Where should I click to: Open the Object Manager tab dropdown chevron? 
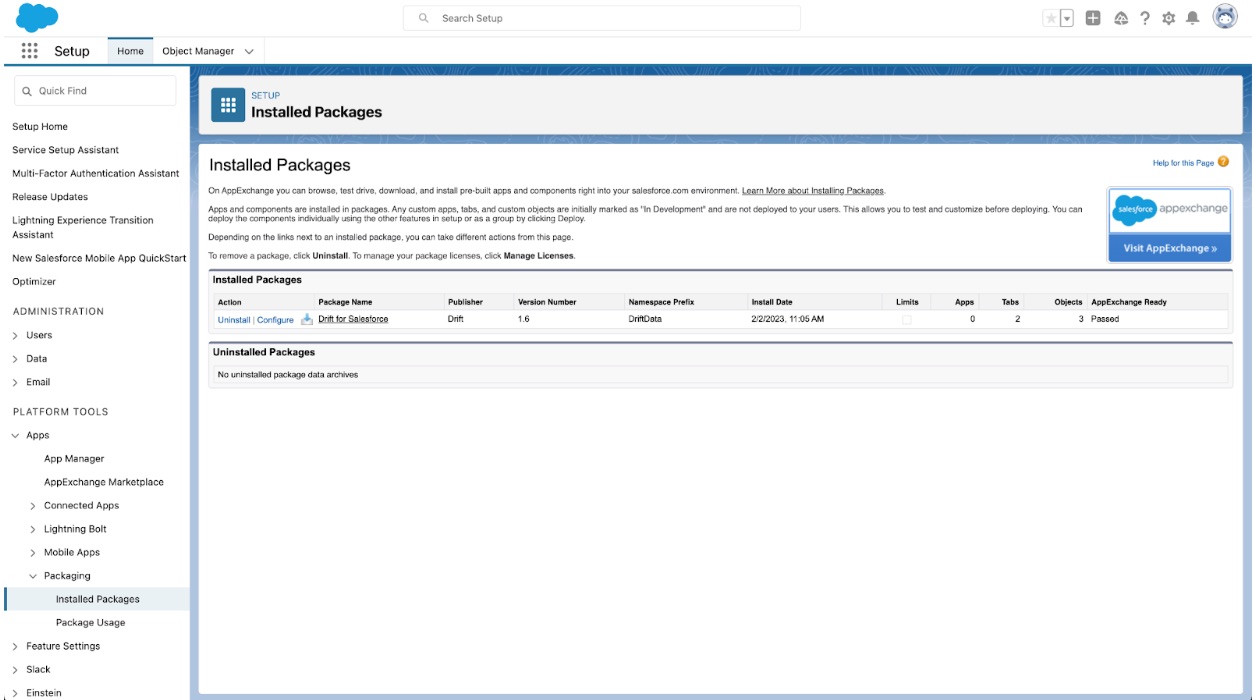pyautogui.click(x=249, y=51)
